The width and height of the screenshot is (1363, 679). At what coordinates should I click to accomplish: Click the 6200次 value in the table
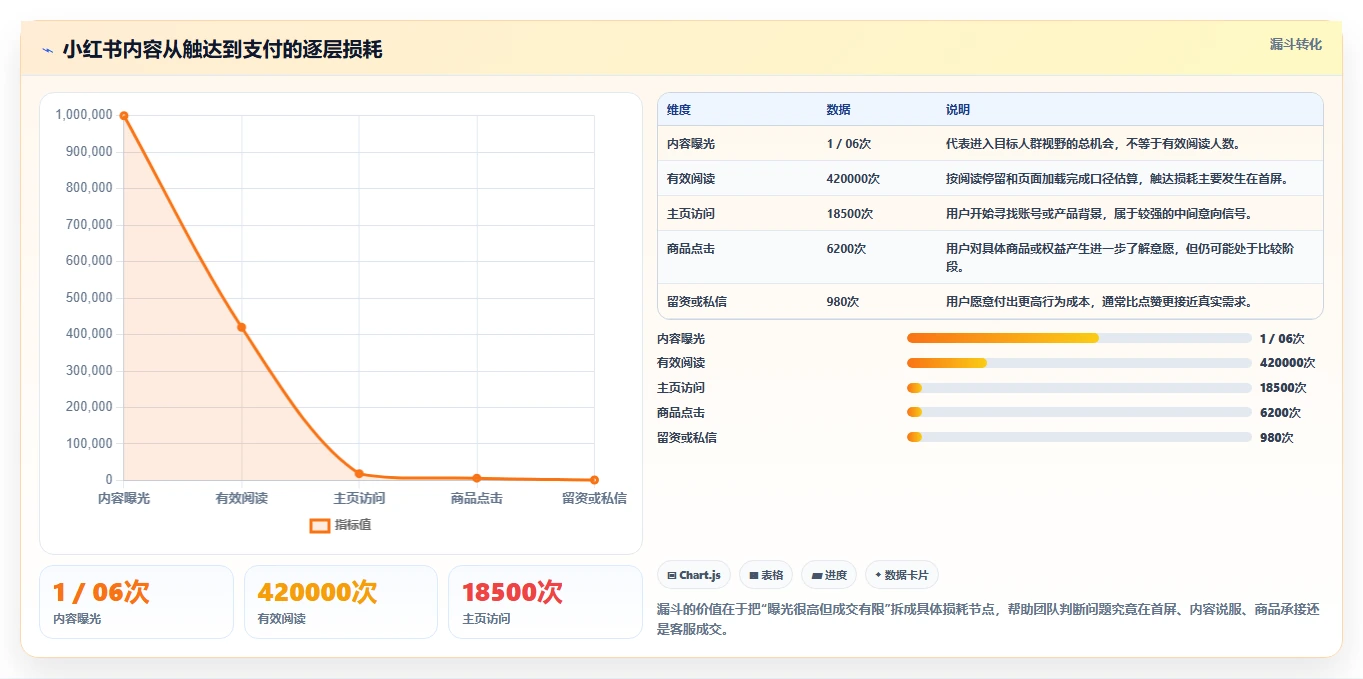tap(846, 249)
